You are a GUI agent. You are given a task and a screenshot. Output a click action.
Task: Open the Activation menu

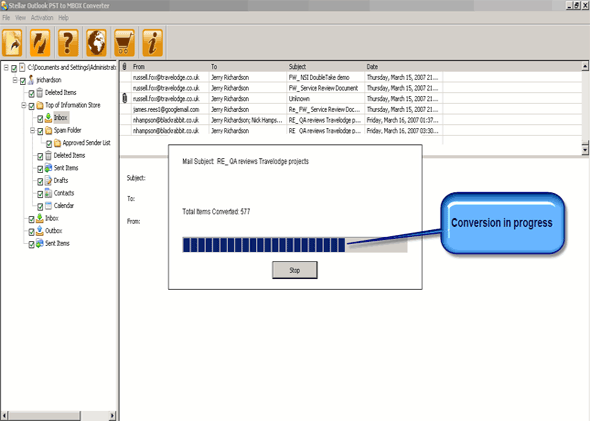[42, 18]
